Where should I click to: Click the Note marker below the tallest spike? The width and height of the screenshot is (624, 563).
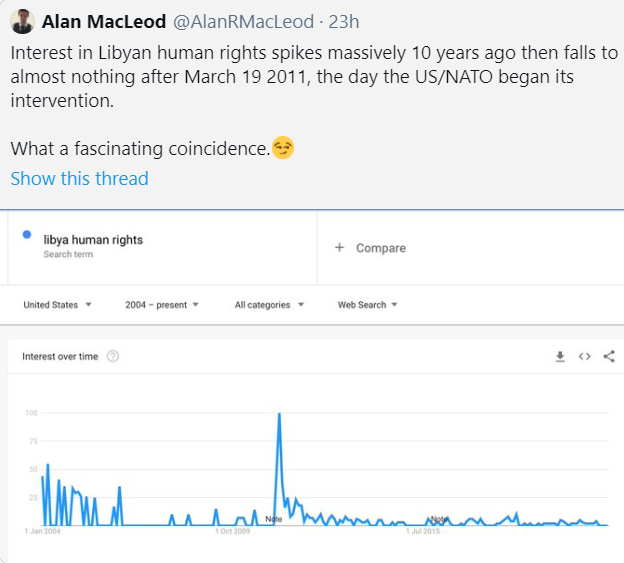pyautogui.click(x=274, y=519)
